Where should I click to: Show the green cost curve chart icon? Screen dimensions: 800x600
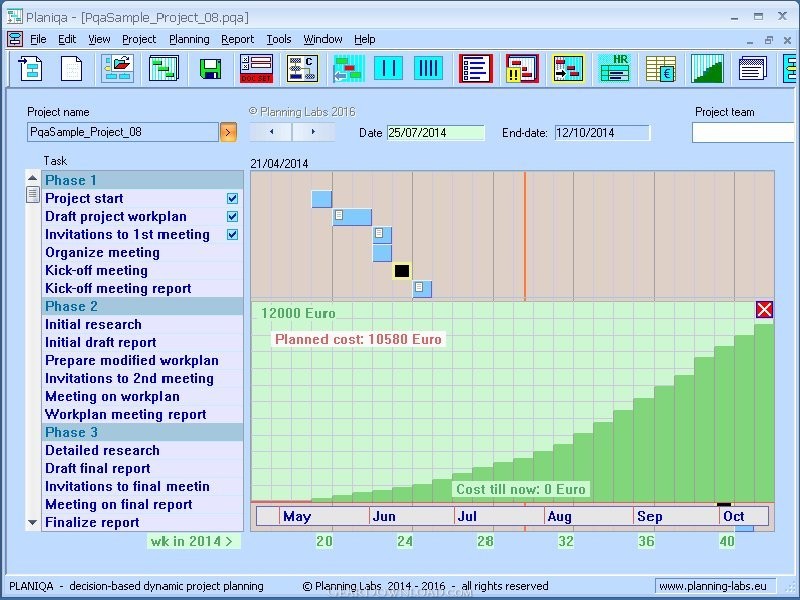click(x=707, y=68)
